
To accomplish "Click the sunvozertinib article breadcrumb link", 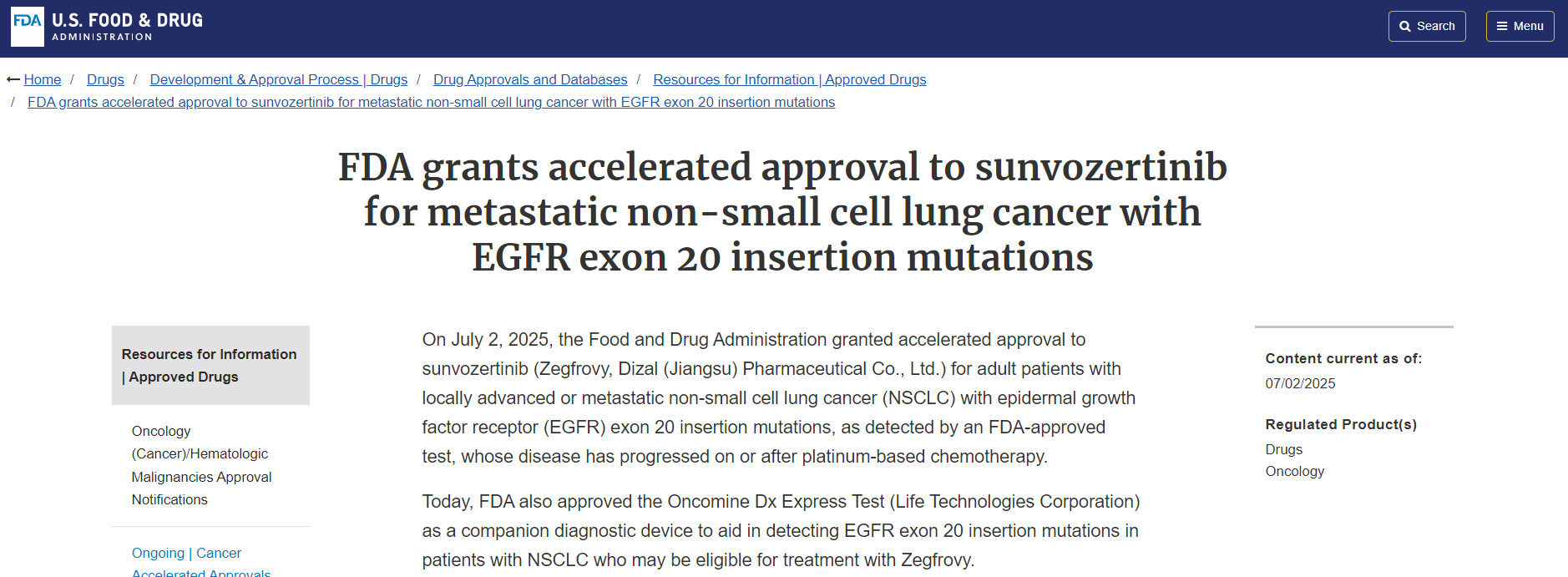I will (x=431, y=103).
